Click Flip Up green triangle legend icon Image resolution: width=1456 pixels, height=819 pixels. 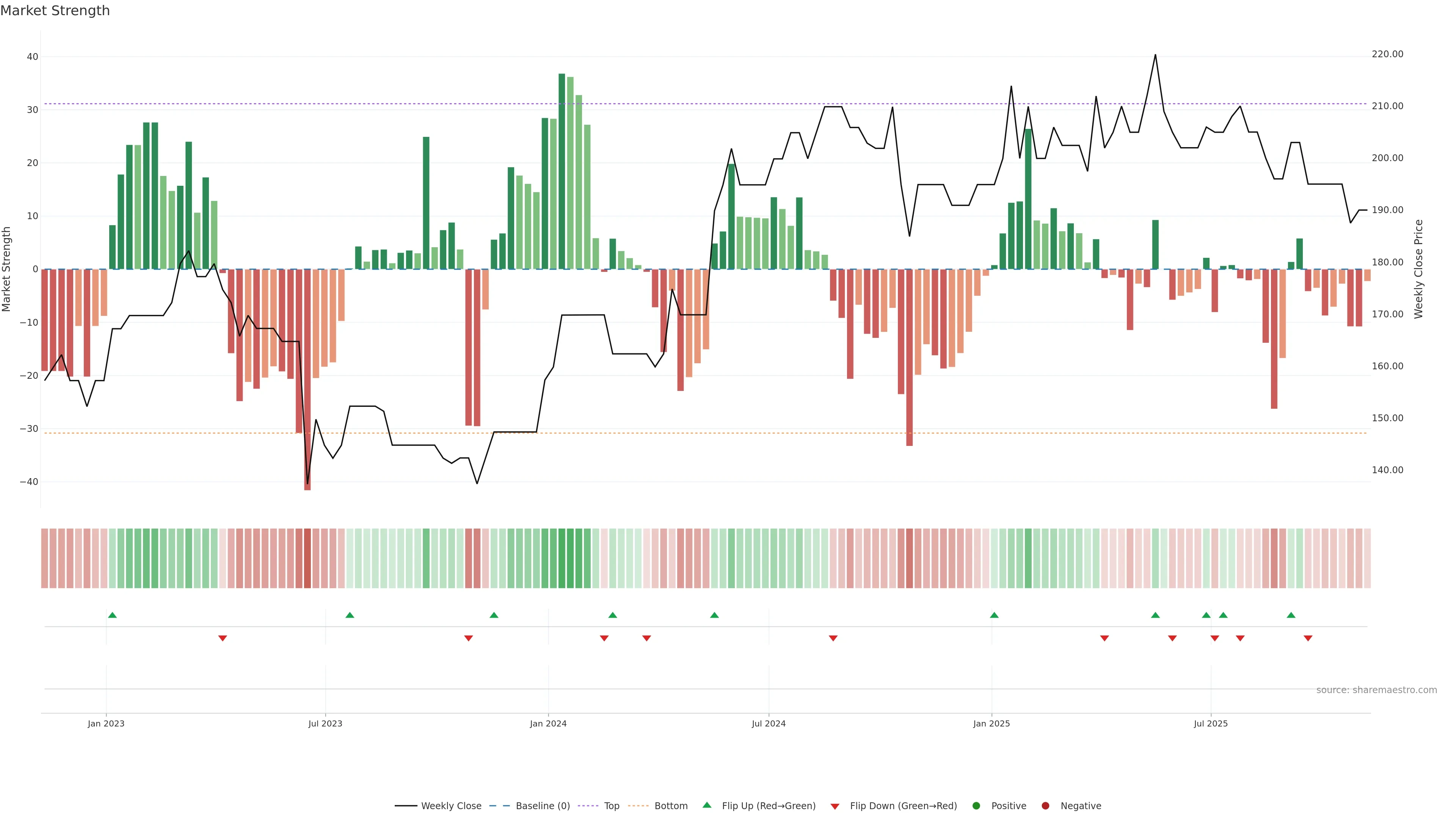[x=706, y=805]
